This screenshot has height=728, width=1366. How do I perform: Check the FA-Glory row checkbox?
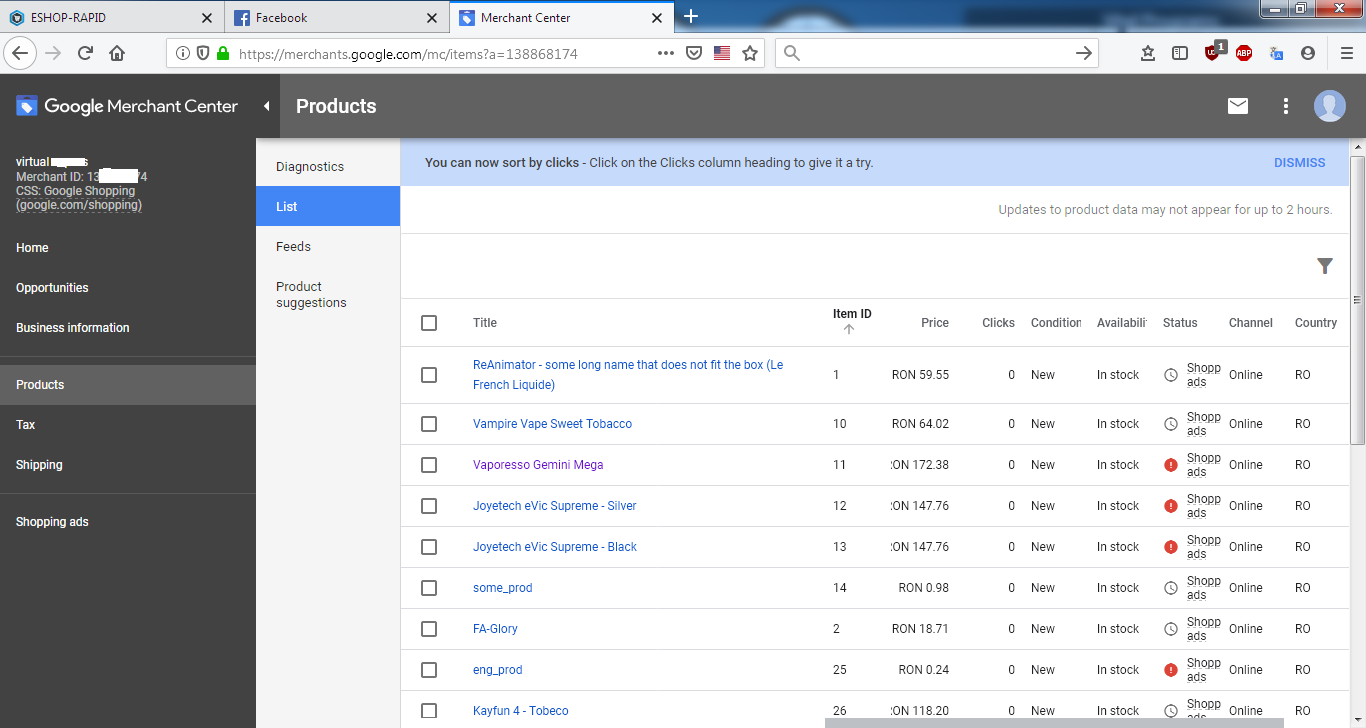click(429, 629)
